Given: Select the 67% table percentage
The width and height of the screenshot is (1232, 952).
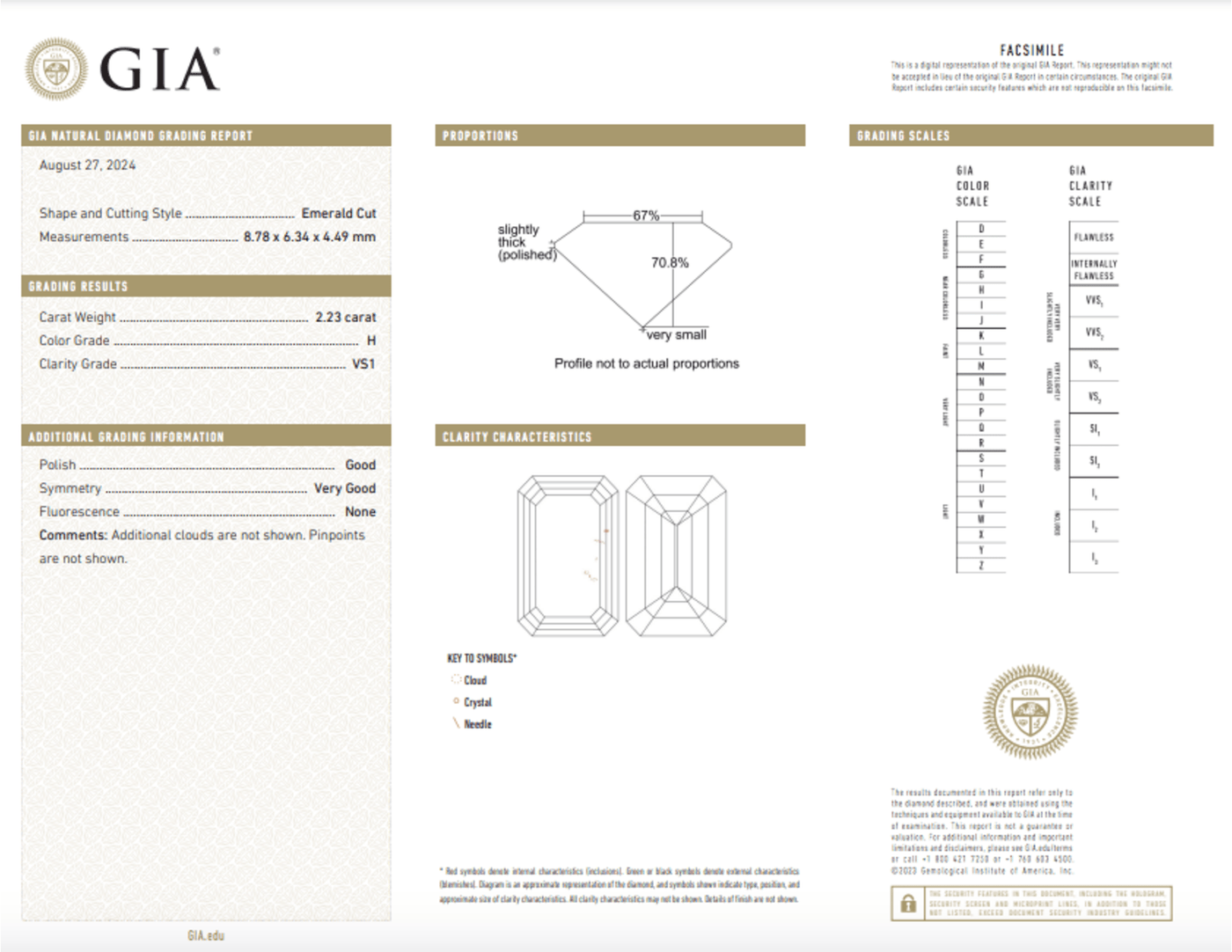Looking at the screenshot, I should (646, 216).
